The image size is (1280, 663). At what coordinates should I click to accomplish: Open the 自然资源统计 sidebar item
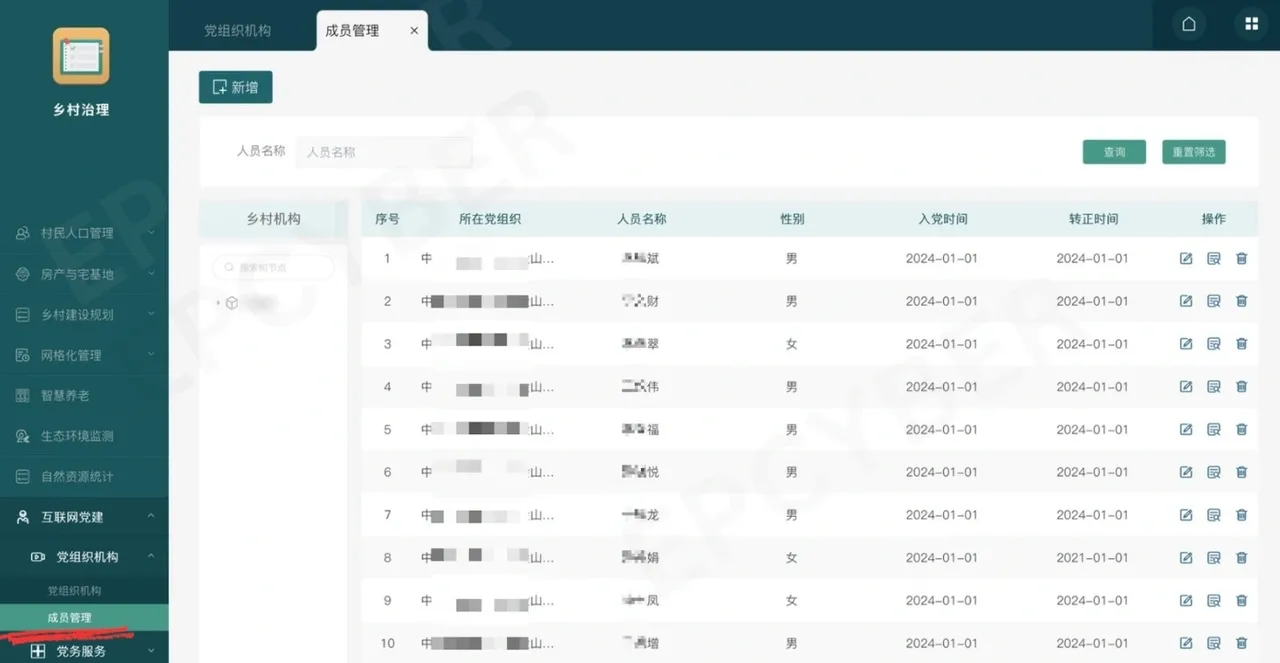click(x=84, y=476)
